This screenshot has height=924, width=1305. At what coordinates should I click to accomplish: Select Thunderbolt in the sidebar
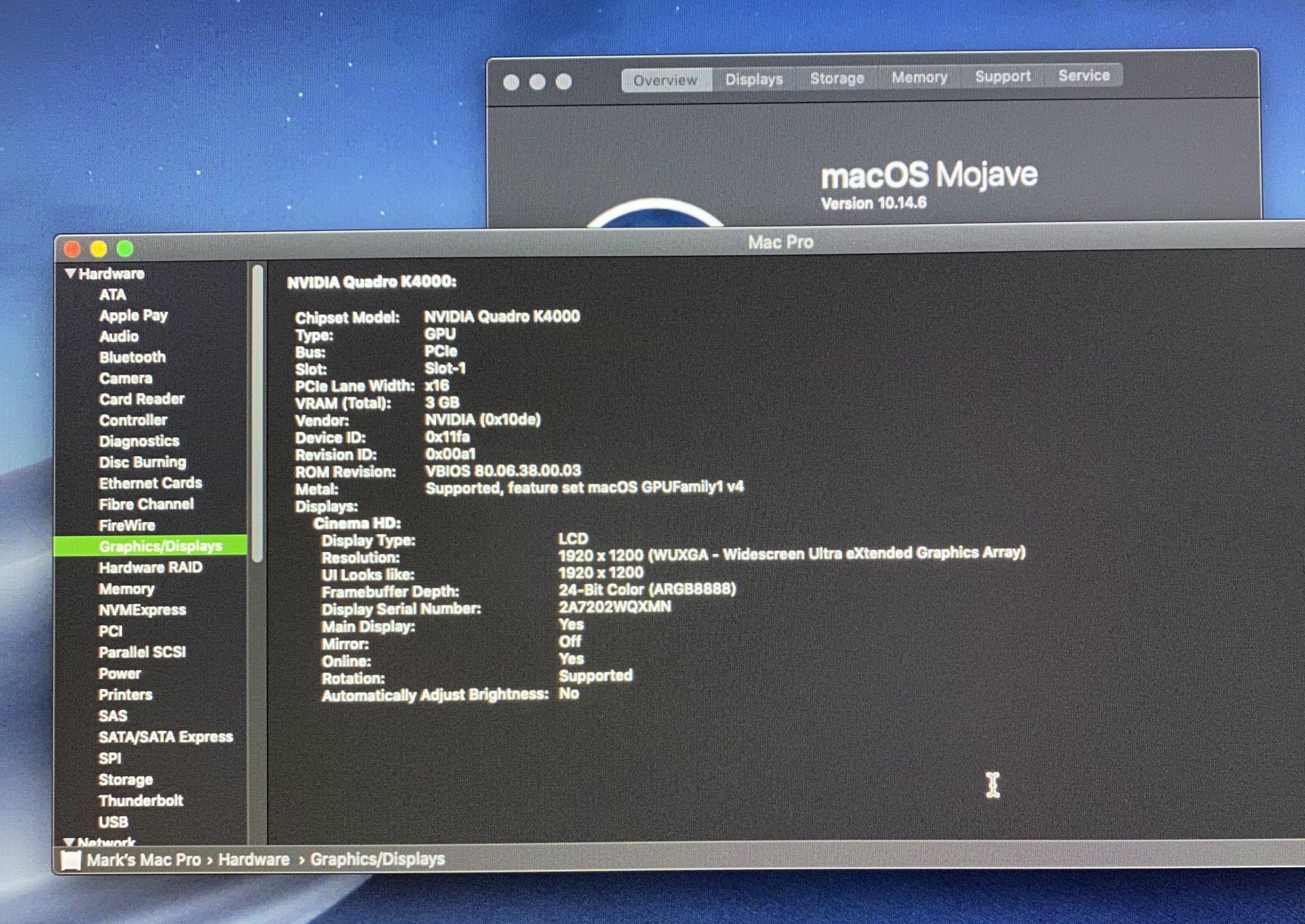point(140,801)
